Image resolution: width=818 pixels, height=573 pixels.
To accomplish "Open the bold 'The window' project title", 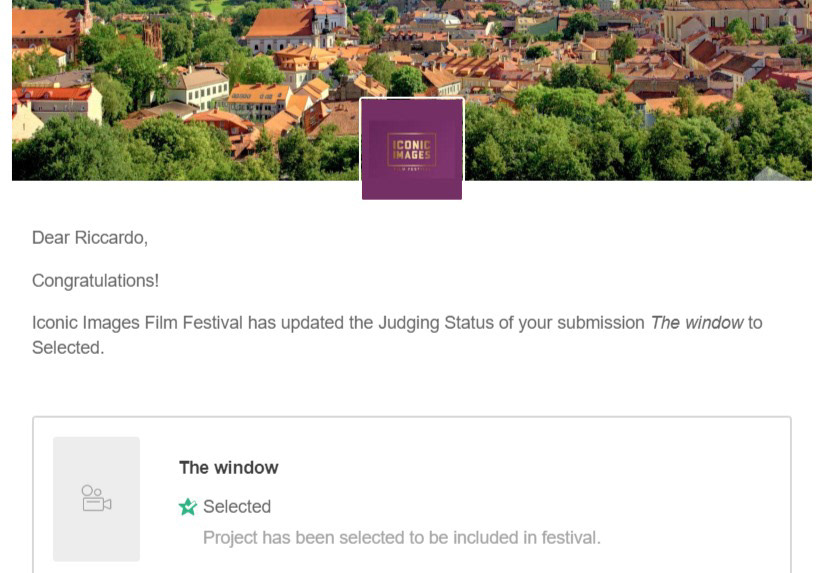I will coord(228,468).
